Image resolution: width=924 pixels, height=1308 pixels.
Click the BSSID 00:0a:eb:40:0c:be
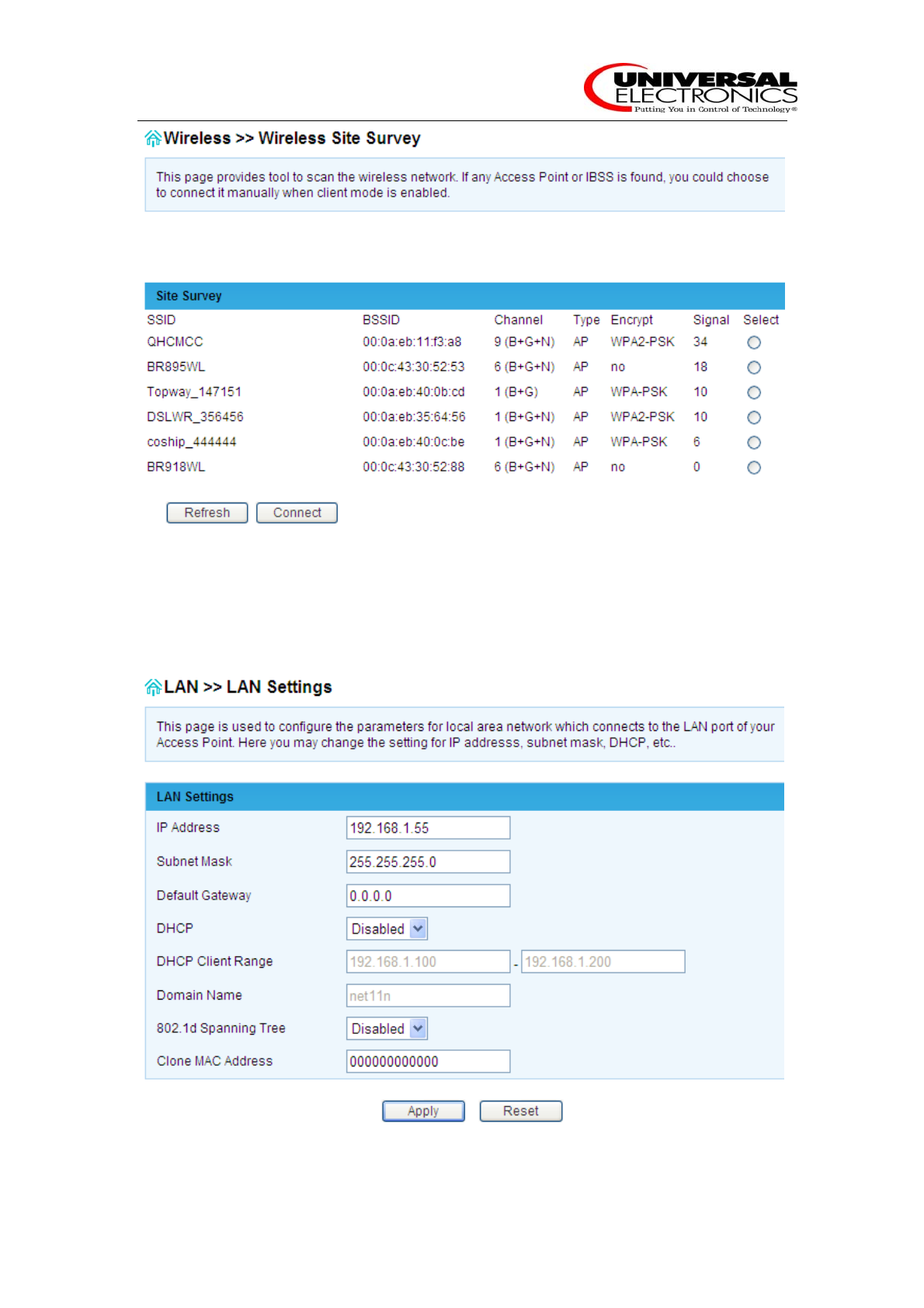[x=414, y=442]
